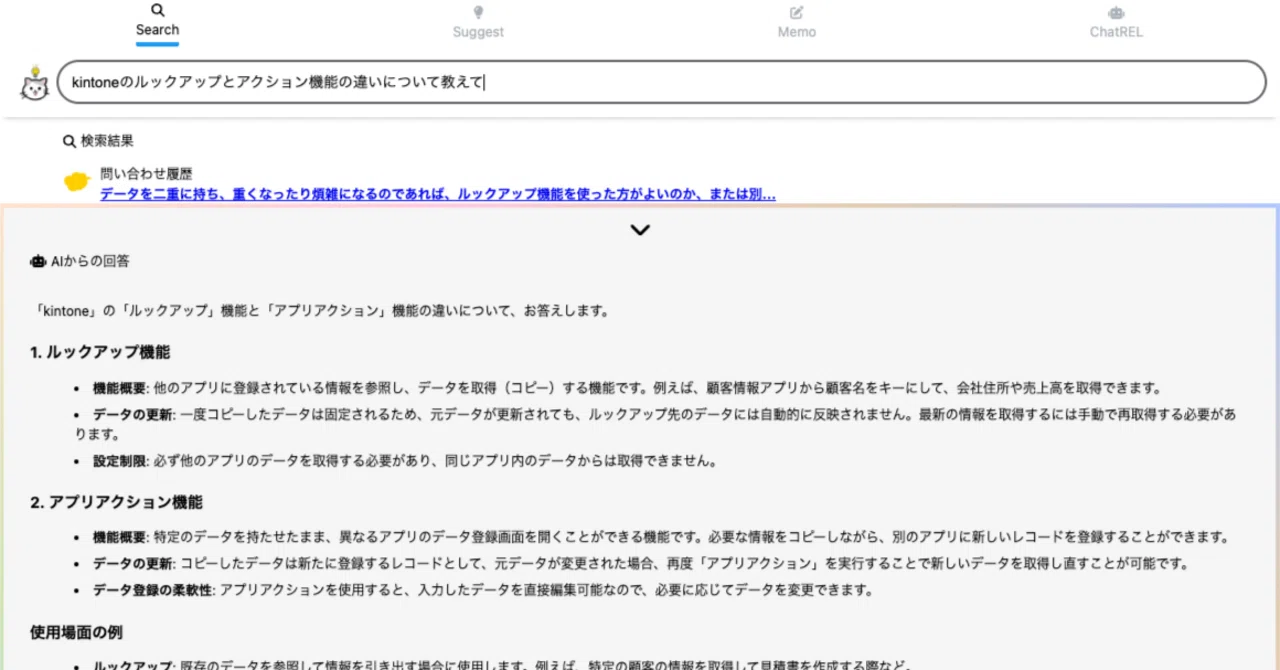Click the 1. ルックアップ機能 heading
The width and height of the screenshot is (1280, 670).
click(100, 352)
